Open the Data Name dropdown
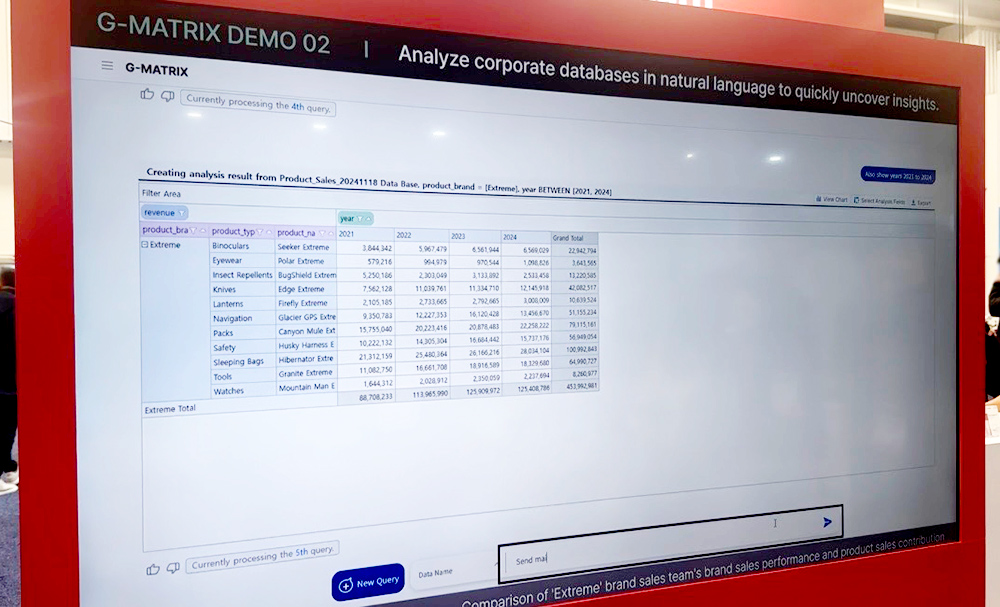 coord(454,572)
